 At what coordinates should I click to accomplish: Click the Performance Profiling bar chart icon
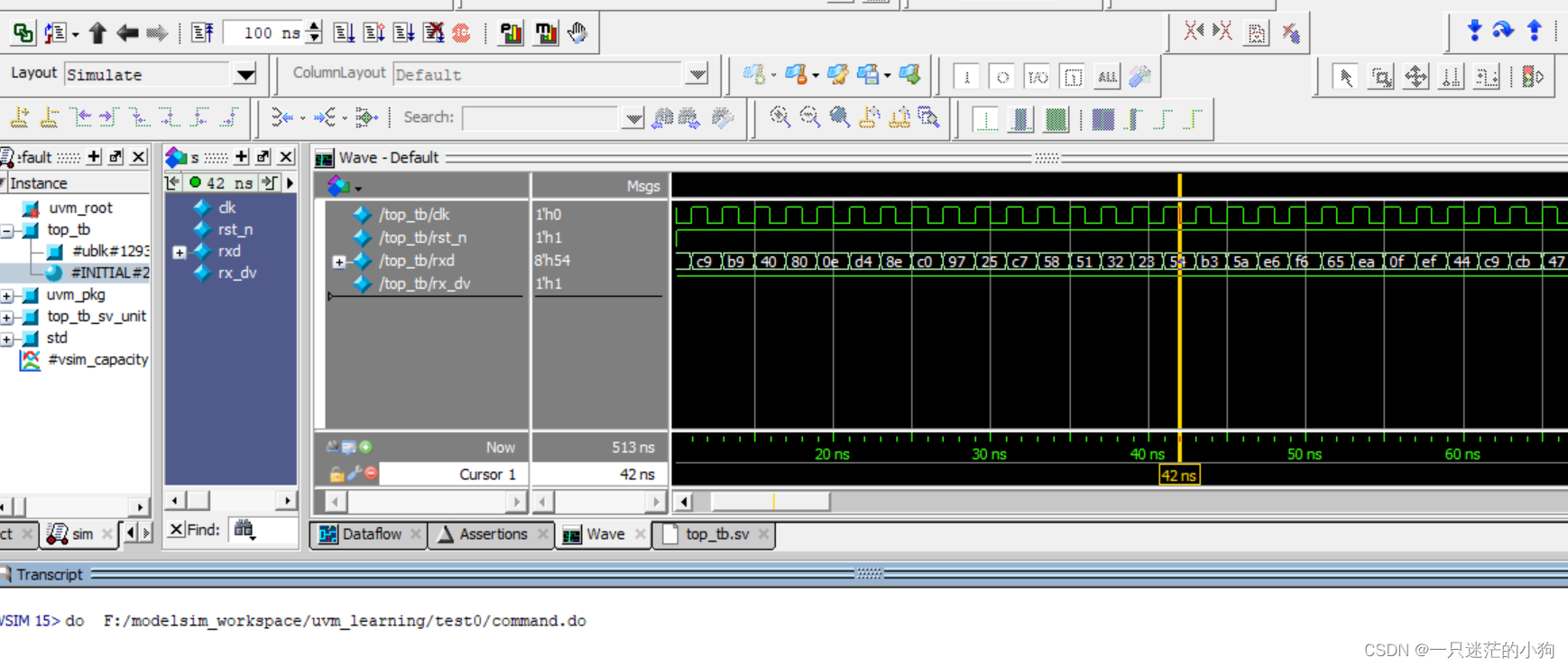(512, 33)
